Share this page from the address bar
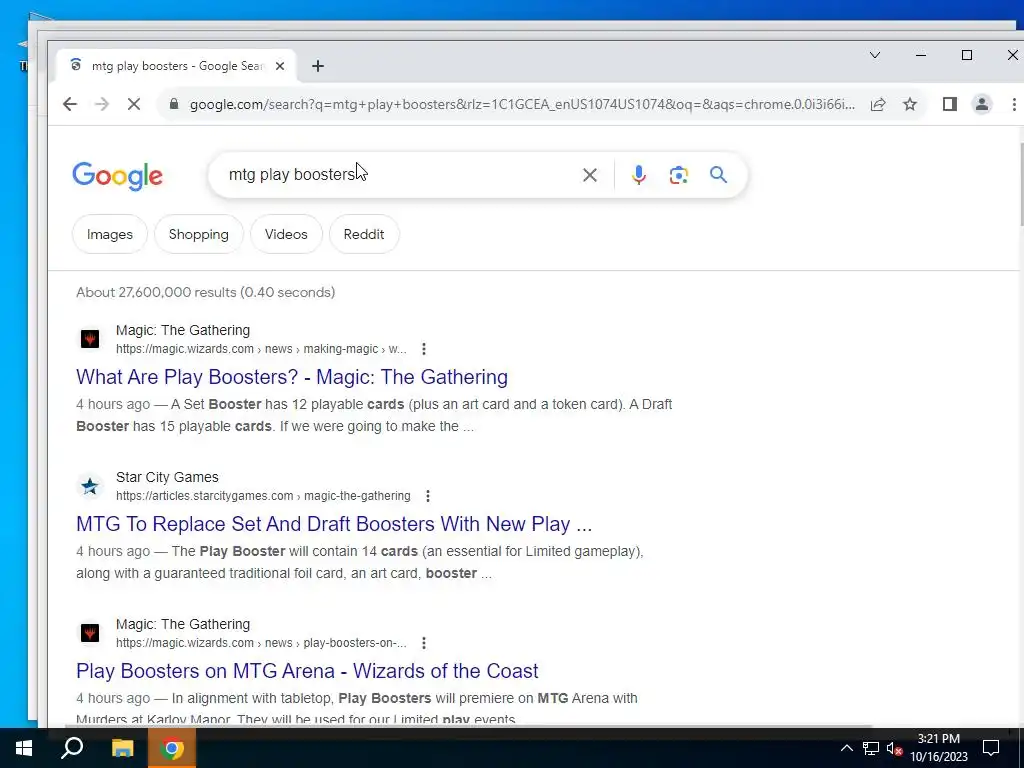Screen dimensions: 1024x768 pyautogui.click(x=878, y=104)
